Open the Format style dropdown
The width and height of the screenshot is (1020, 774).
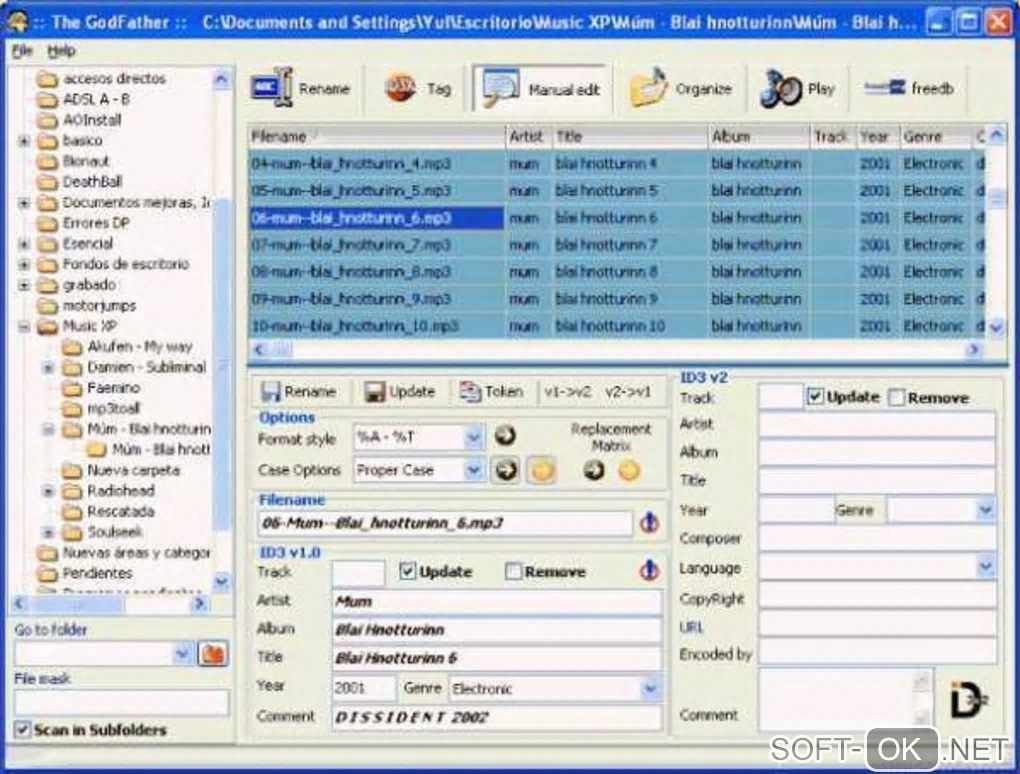pos(474,437)
